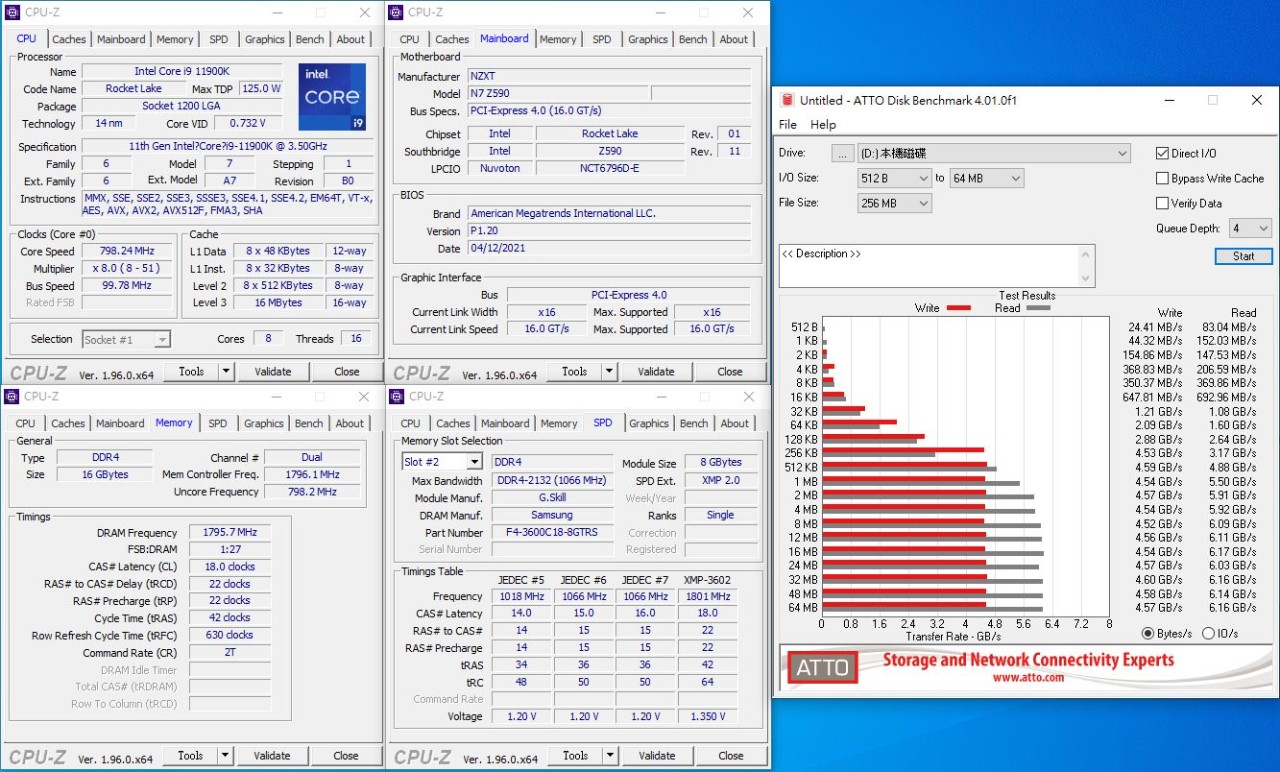This screenshot has height=772, width=1280.
Task: Switch to Mainboard tab in the SPD CPU-Z window
Action: [506, 423]
